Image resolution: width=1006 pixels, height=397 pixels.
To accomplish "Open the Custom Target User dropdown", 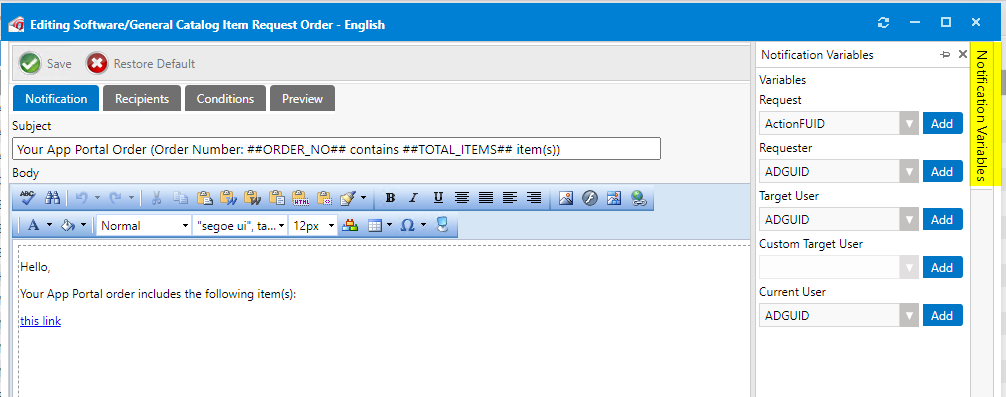I will 909,267.
